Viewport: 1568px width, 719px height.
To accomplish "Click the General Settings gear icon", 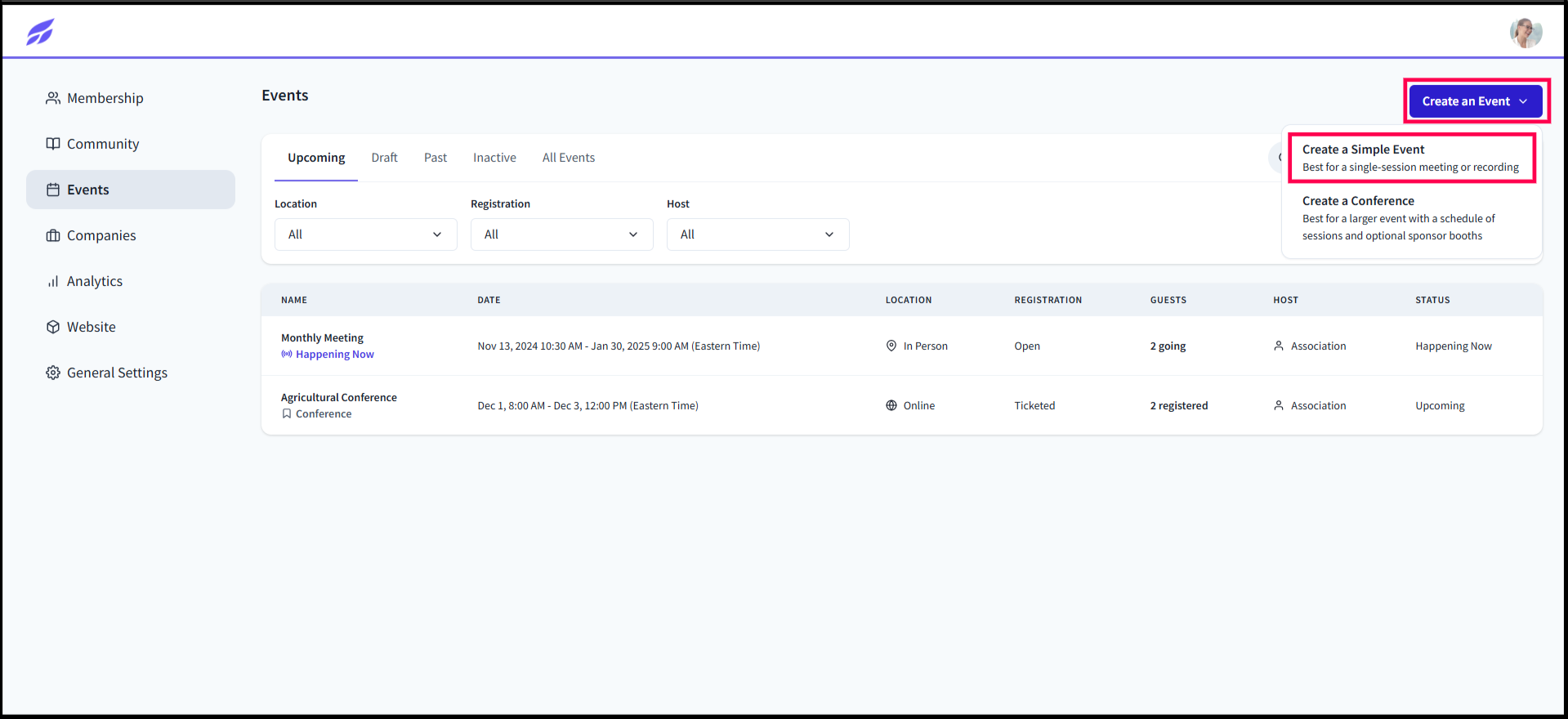I will tap(53, 373).
